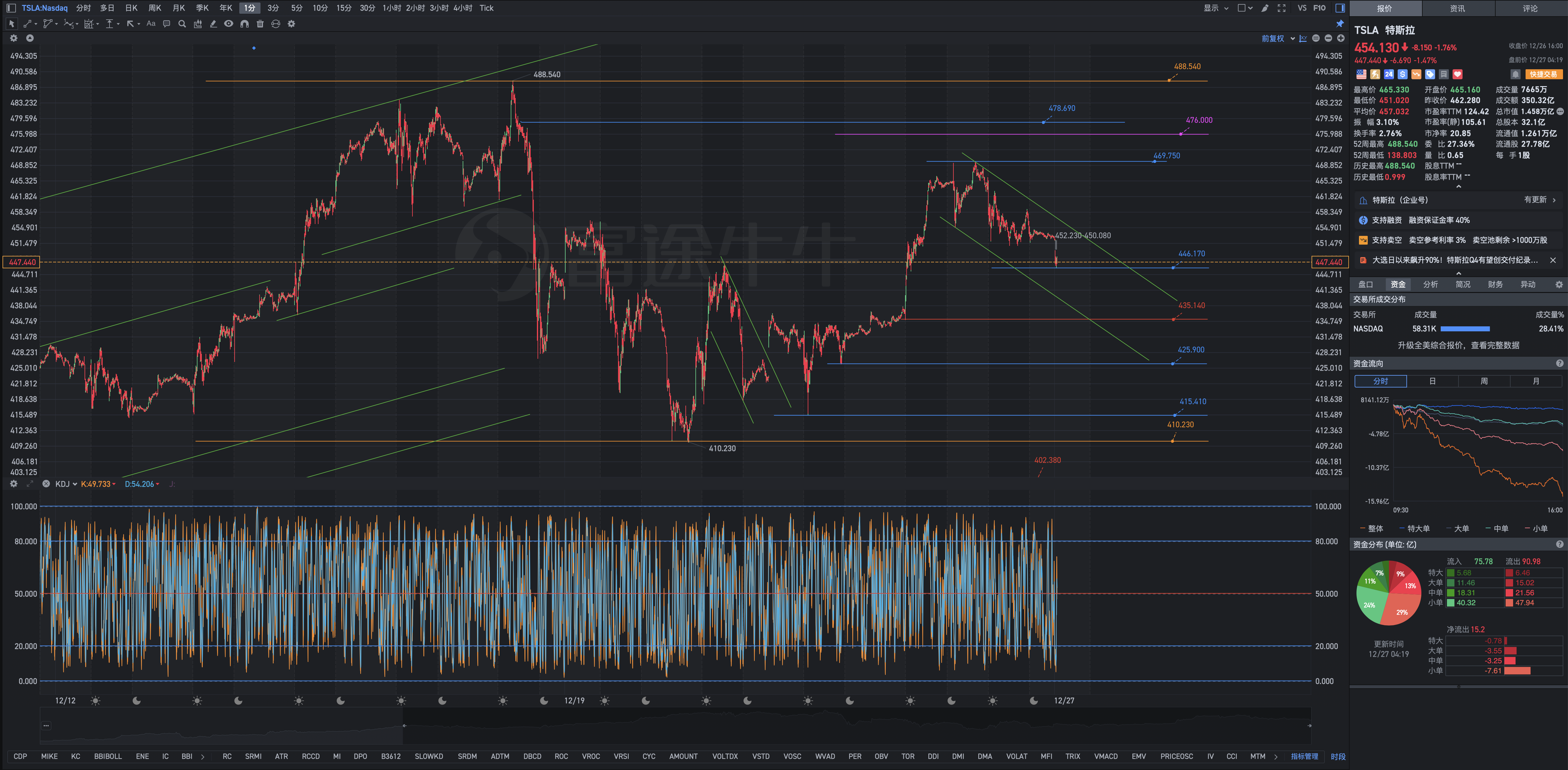Click the VS compare button
This screenshot has width=1568, height=770.
[1302, 8]
